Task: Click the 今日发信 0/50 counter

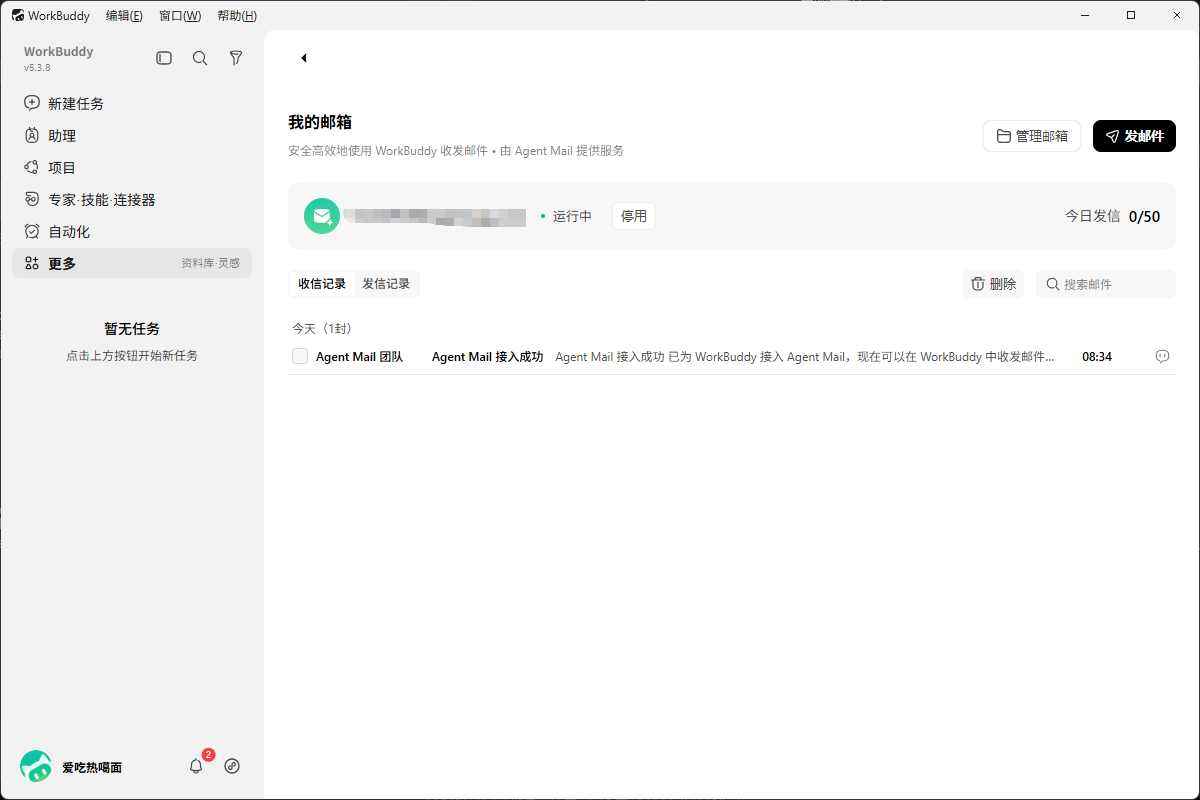Action: click(x=1112, y=216)
